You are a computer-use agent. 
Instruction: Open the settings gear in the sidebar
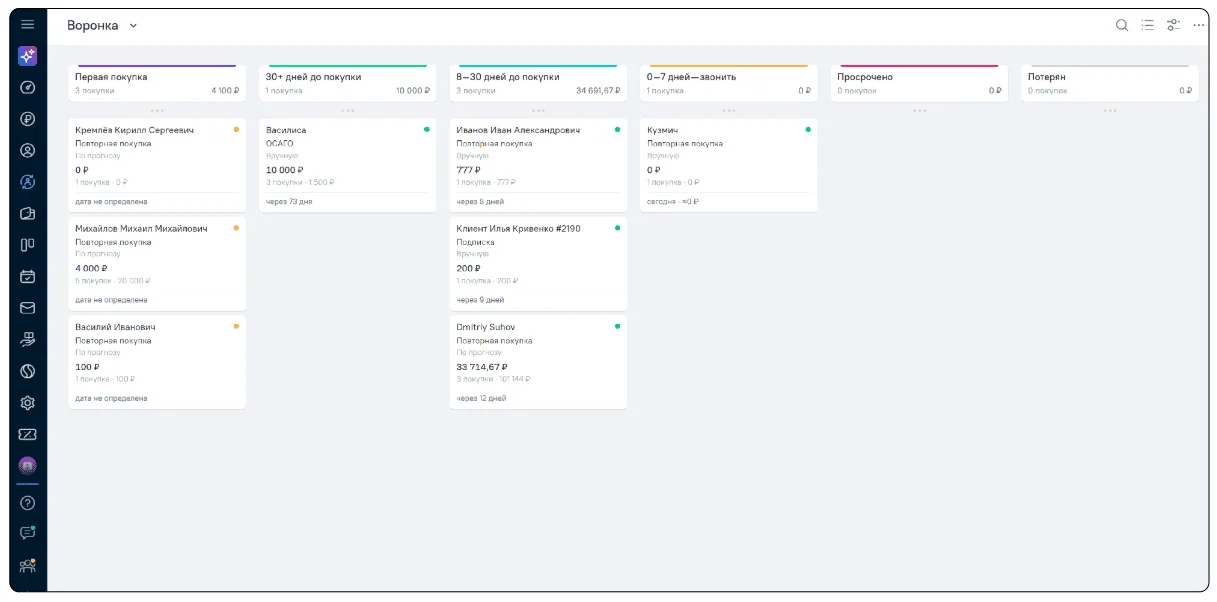(27, 403)
